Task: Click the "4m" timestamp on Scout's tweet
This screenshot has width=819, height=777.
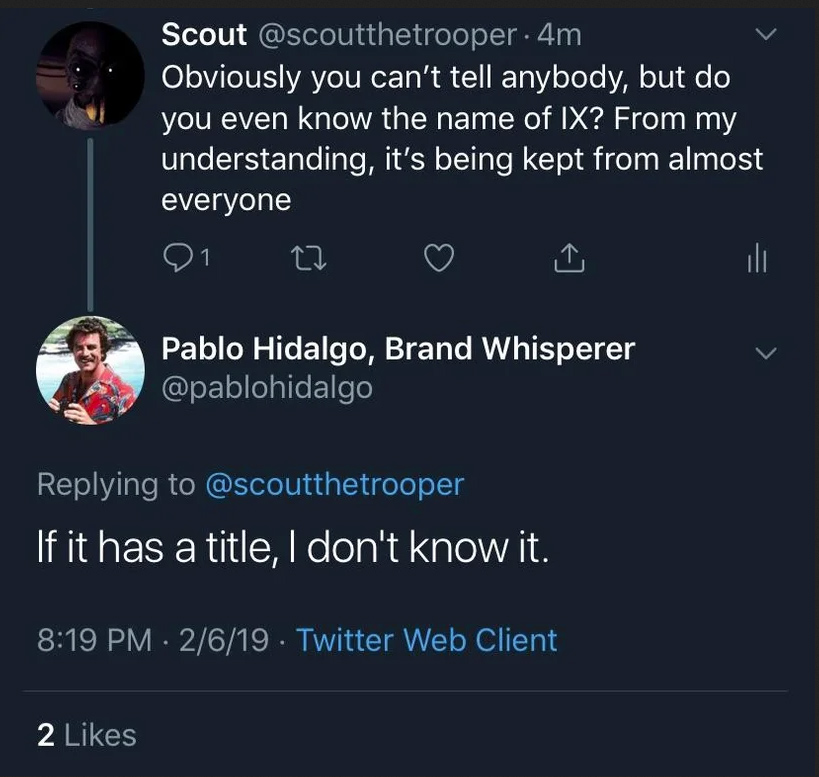Action: click(x=559, y=35)
